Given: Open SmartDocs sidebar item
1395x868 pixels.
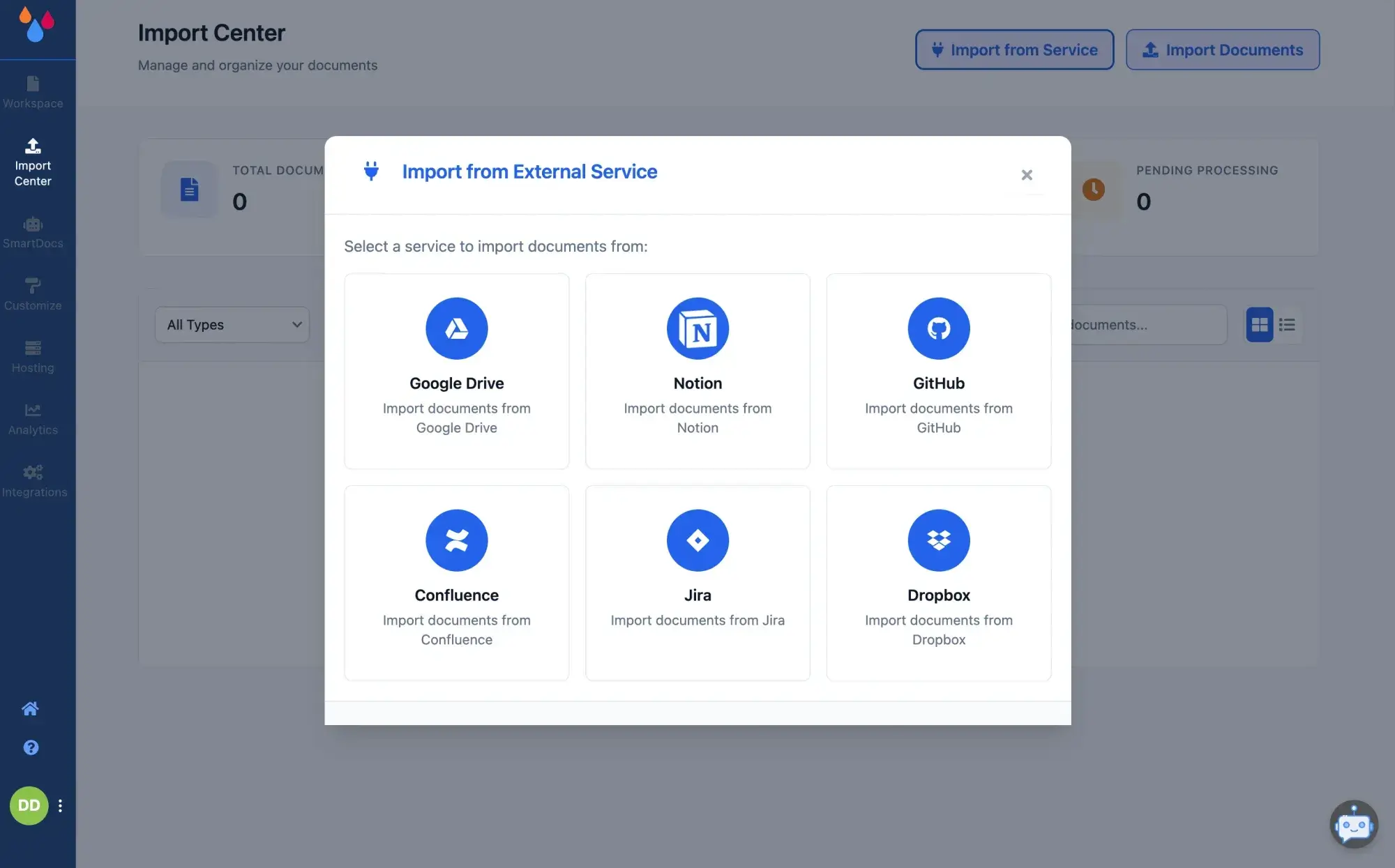Looking at the screenshot, I should [33, 232].
